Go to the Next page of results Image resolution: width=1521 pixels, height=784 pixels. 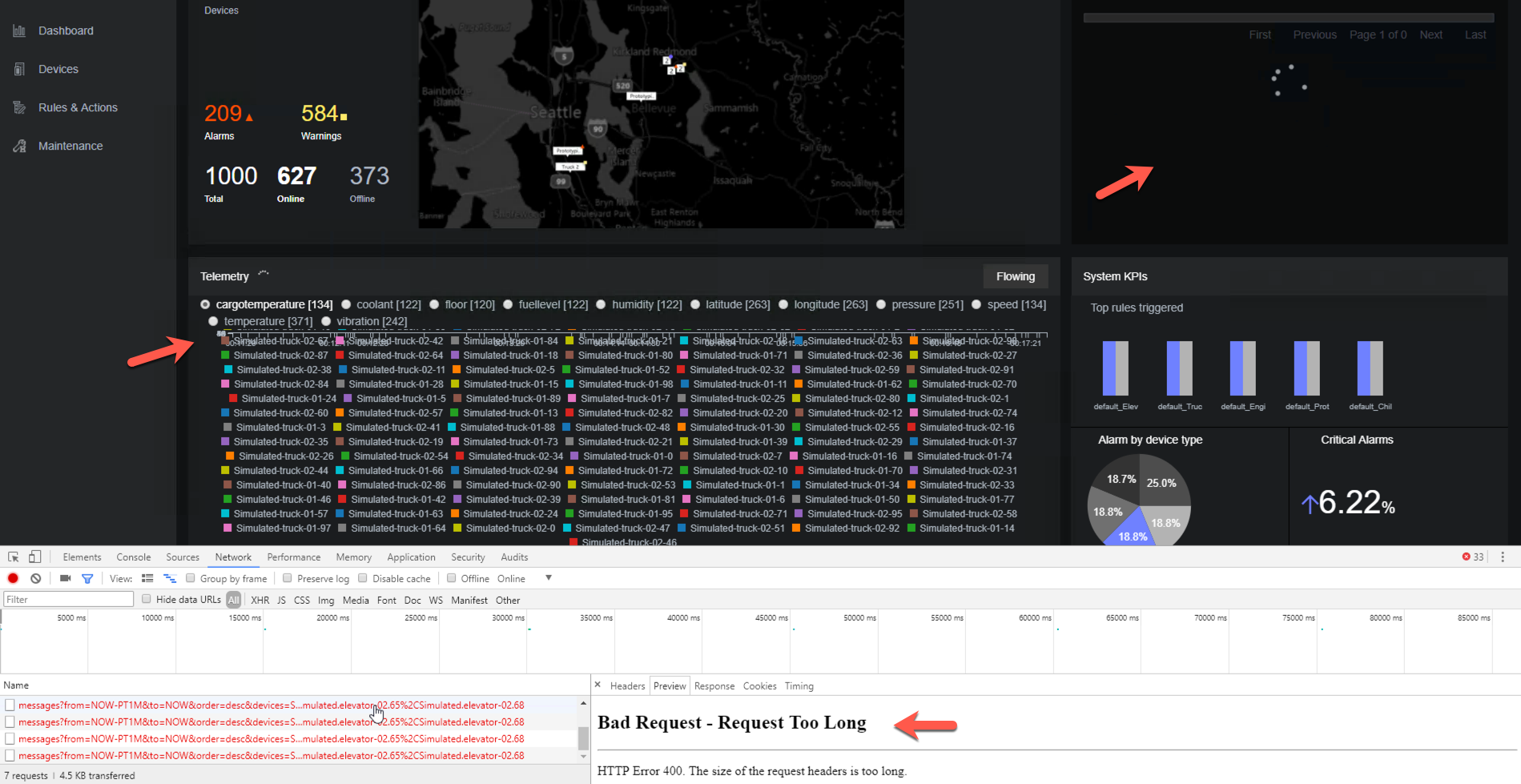coord(1431,34)
